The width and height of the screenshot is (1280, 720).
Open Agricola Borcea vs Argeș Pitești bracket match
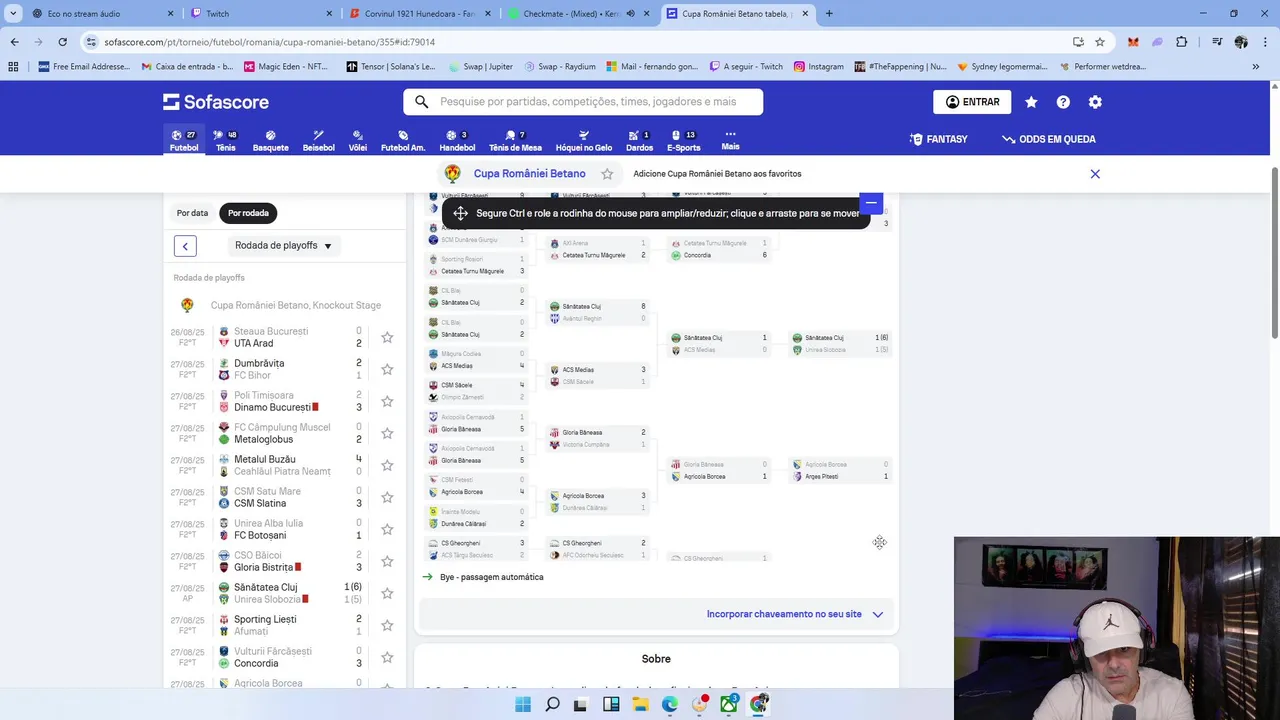tap(840, 471)
